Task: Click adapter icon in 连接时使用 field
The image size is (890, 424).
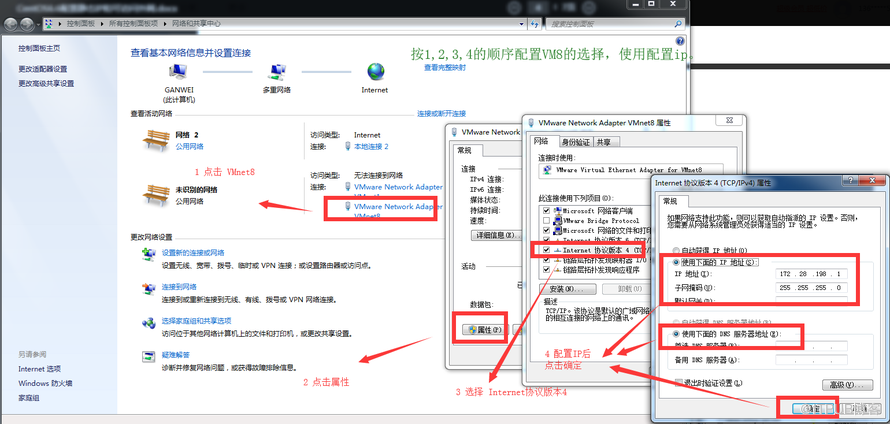Action: (547, 170)
